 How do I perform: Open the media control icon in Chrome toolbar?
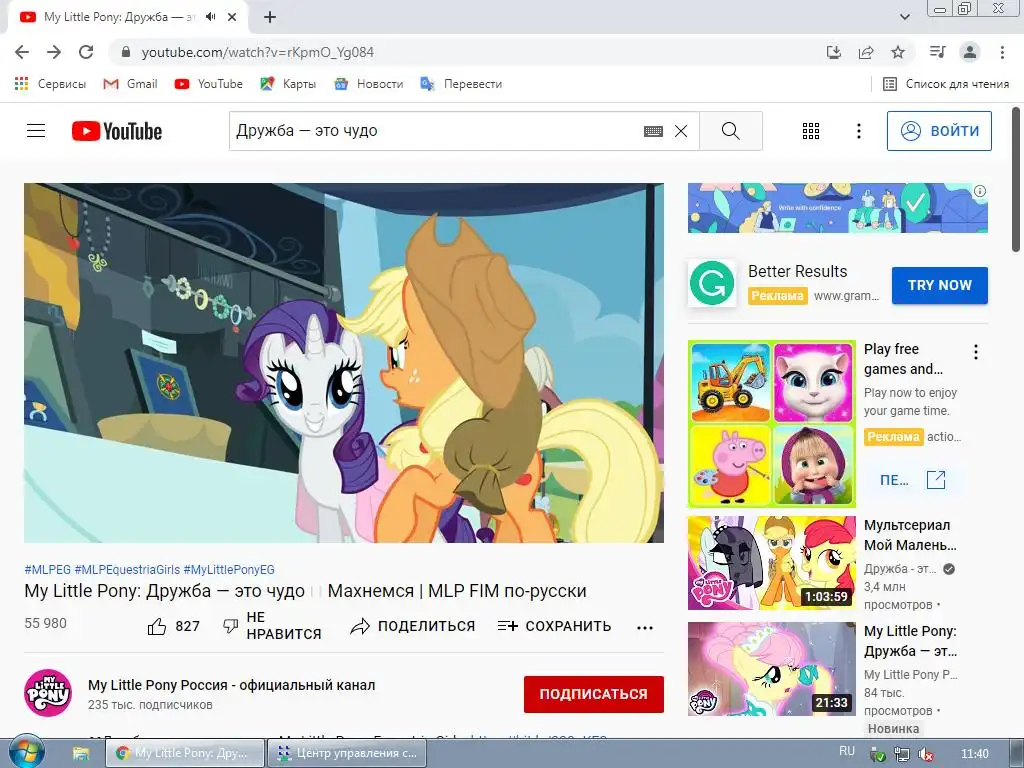937,52
